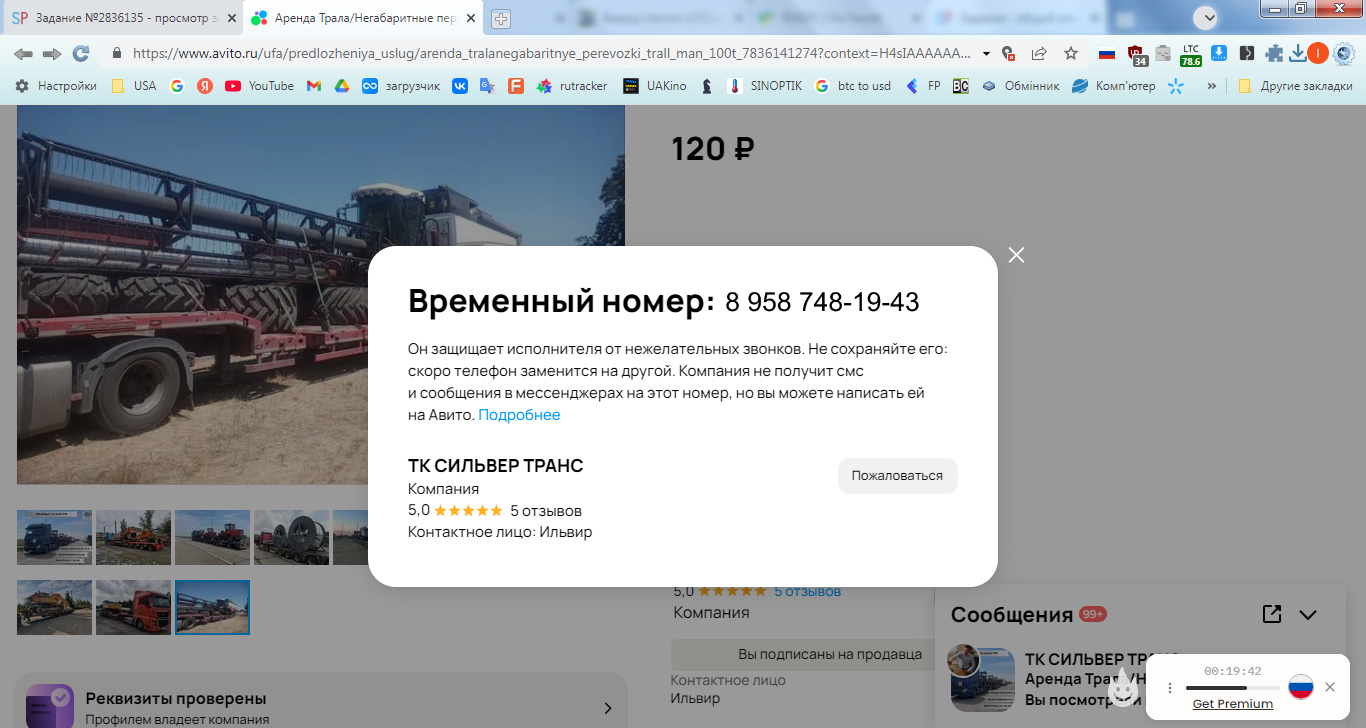Open address bar dropdown arrow
The image size is (1366, 728).
[x=987, y=54]
